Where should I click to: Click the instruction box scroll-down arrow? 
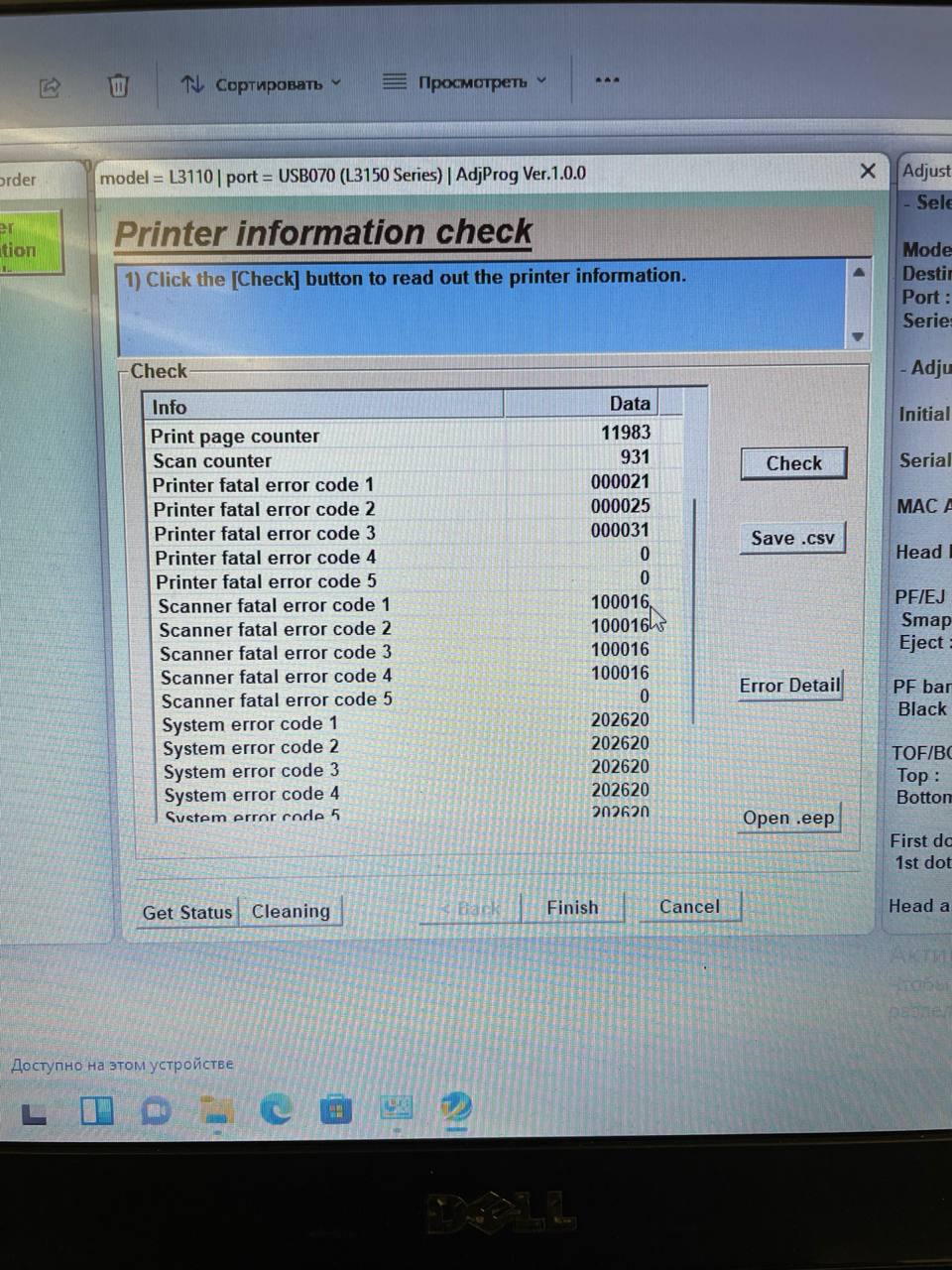pos(859,337)
